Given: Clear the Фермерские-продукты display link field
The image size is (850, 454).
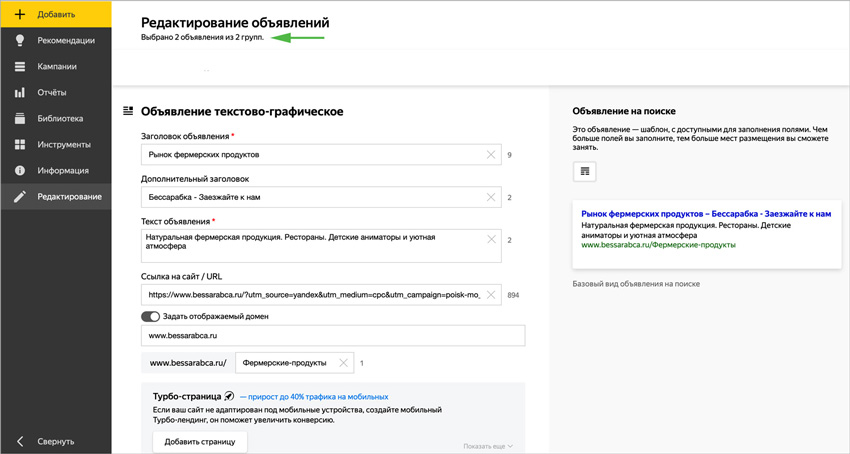Looking at the screenshot, I should [343, 363].
